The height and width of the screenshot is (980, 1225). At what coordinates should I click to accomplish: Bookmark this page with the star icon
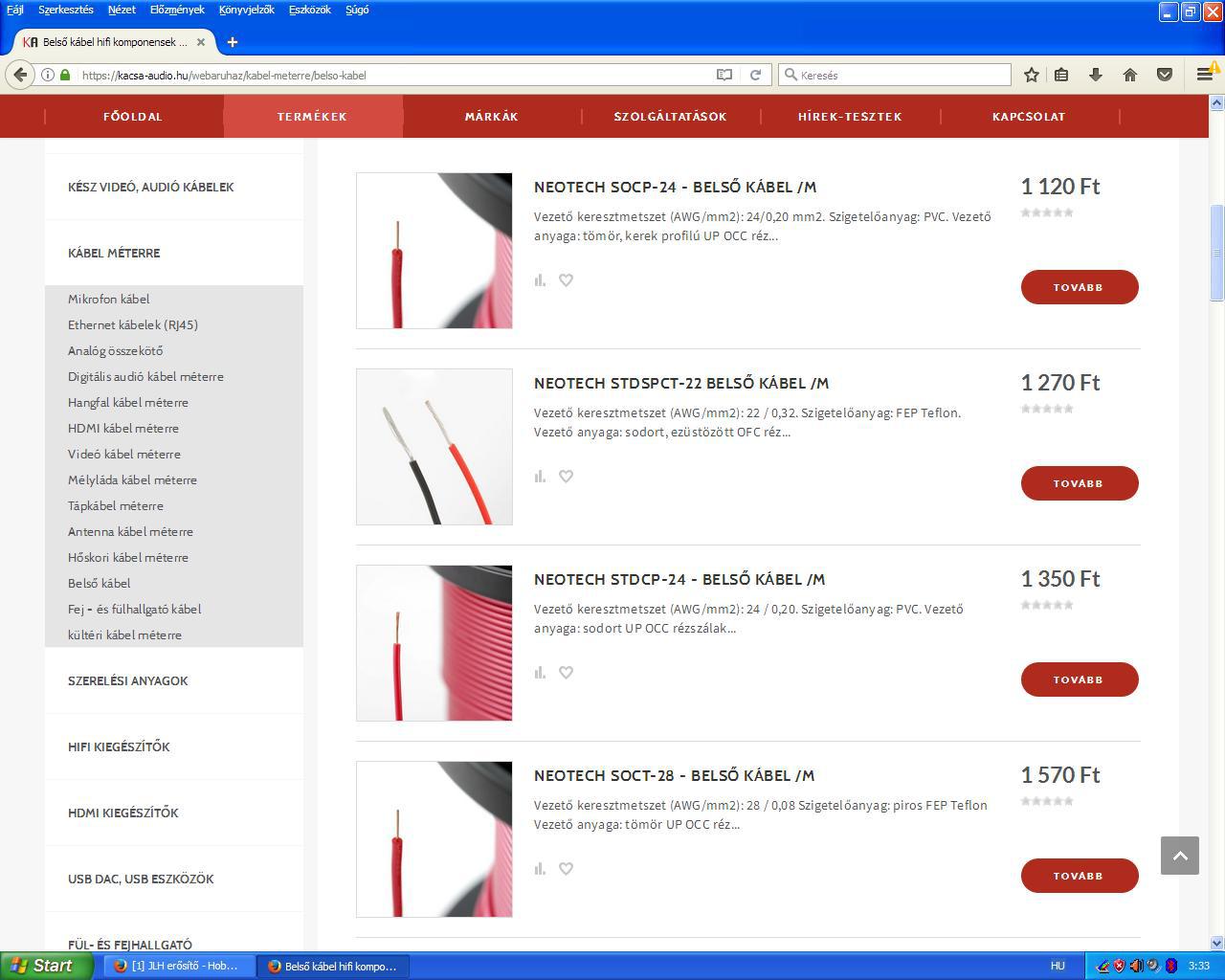pos(1032,75)
